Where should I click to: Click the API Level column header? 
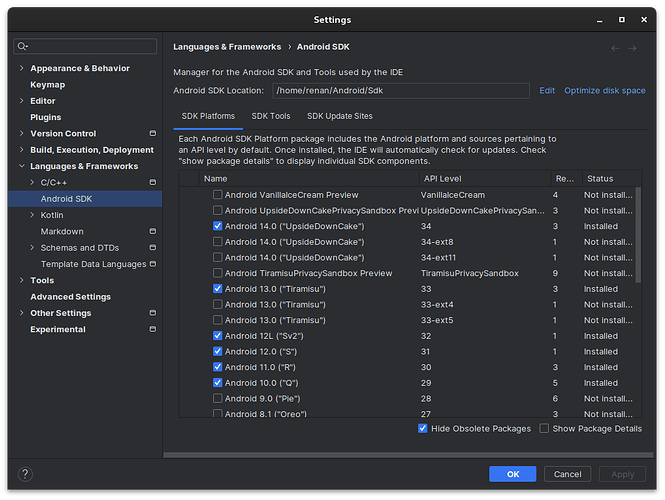485,179
